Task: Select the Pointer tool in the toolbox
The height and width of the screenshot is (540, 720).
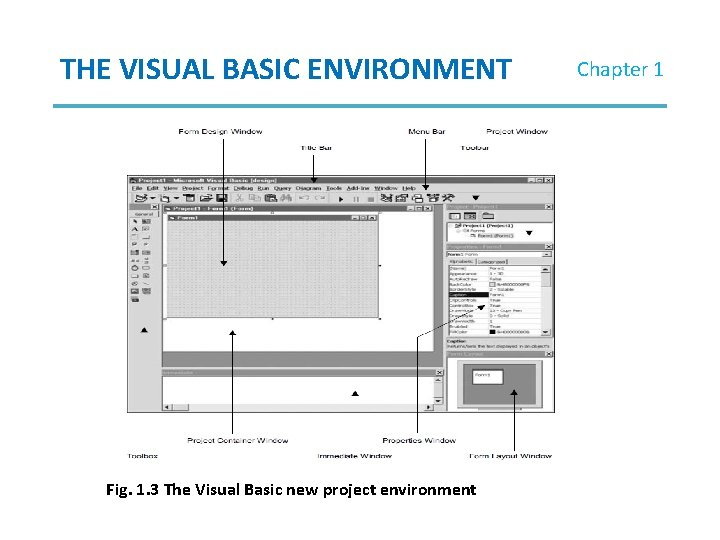Action: 135,221
